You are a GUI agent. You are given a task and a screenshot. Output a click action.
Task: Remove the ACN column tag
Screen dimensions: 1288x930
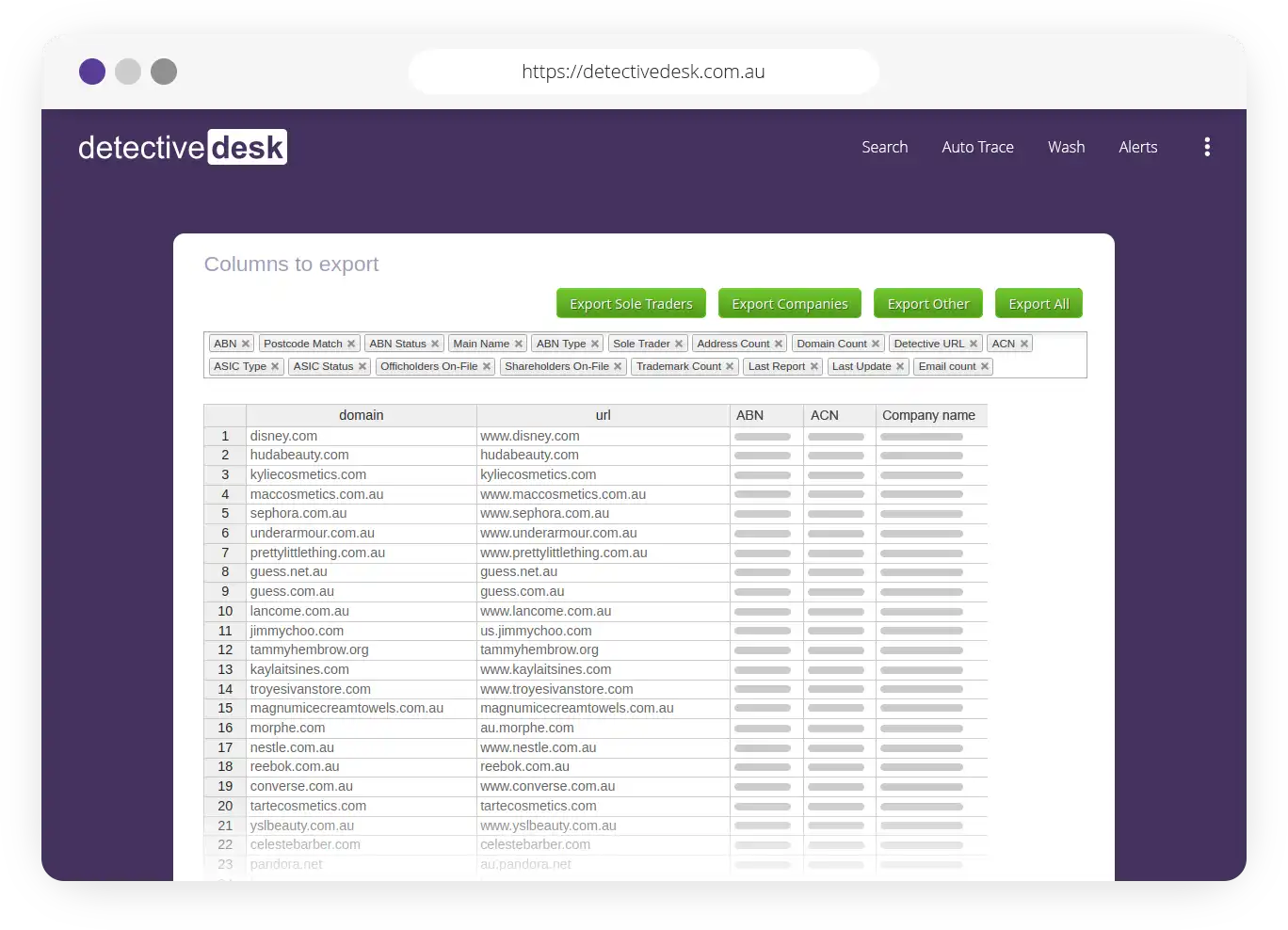point(1024,345)
